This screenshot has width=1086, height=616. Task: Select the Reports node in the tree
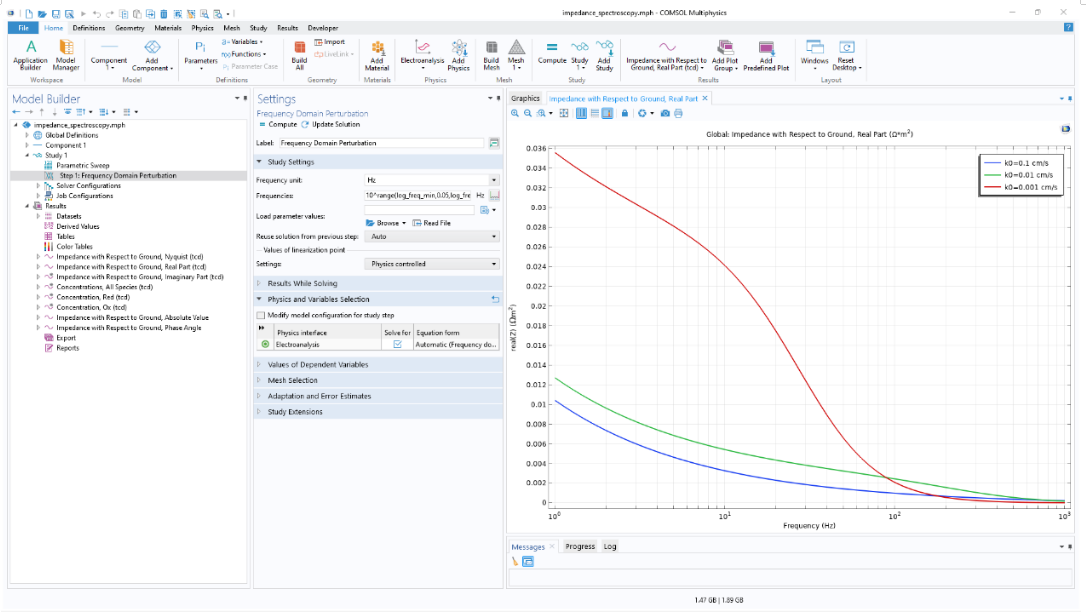point(67,349)
